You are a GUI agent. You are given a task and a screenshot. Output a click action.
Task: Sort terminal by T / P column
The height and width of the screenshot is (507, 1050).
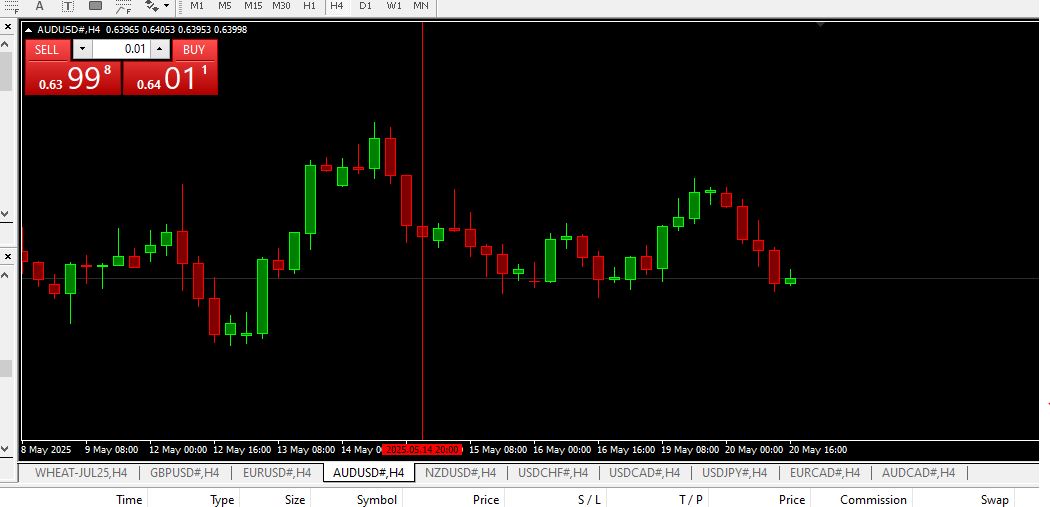click(x=690, y=500)
